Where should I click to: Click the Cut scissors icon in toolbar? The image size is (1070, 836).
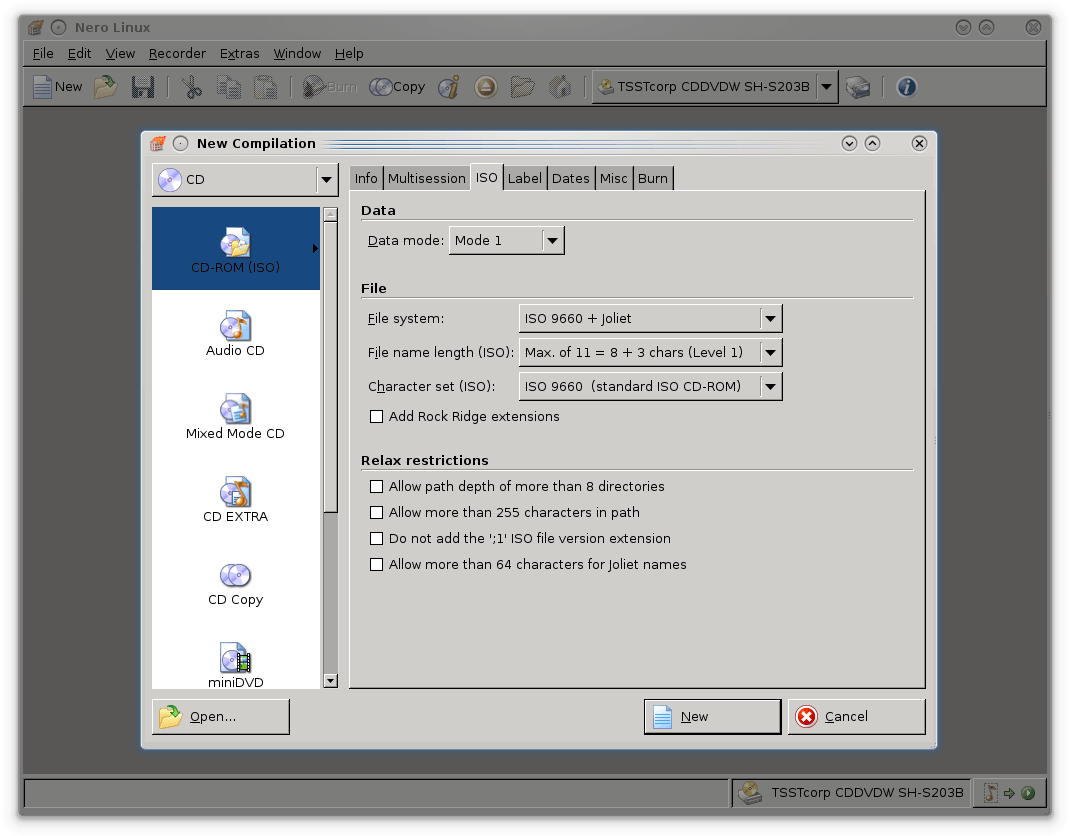(x=192, y=87)
